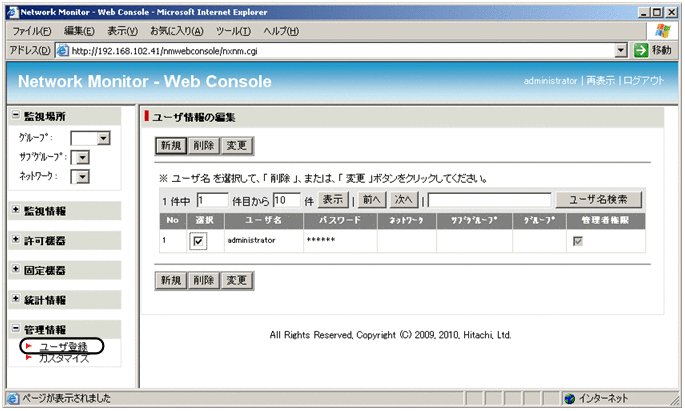Viewport: 685px width, 411px height.
Task: Collapse the 管理情報 section
Action: tap(16, 328)
